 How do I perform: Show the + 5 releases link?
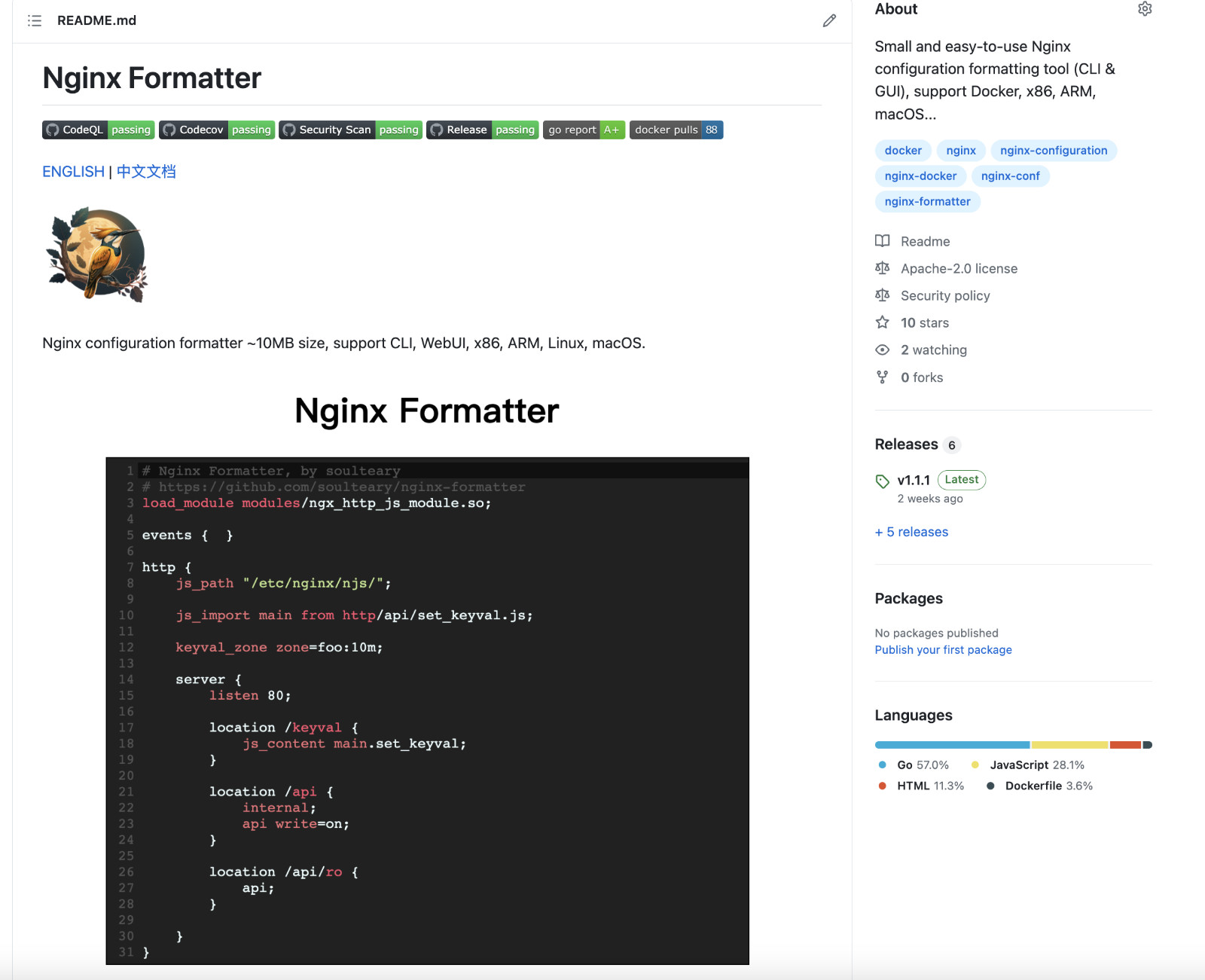click(911, 532)
